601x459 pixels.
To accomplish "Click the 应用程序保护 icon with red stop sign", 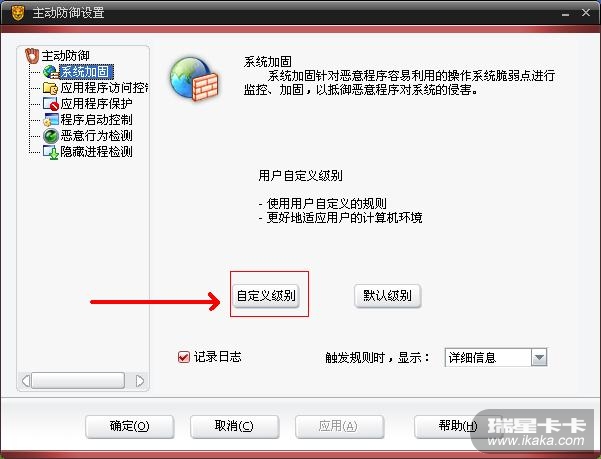I will tap(51, 104).
